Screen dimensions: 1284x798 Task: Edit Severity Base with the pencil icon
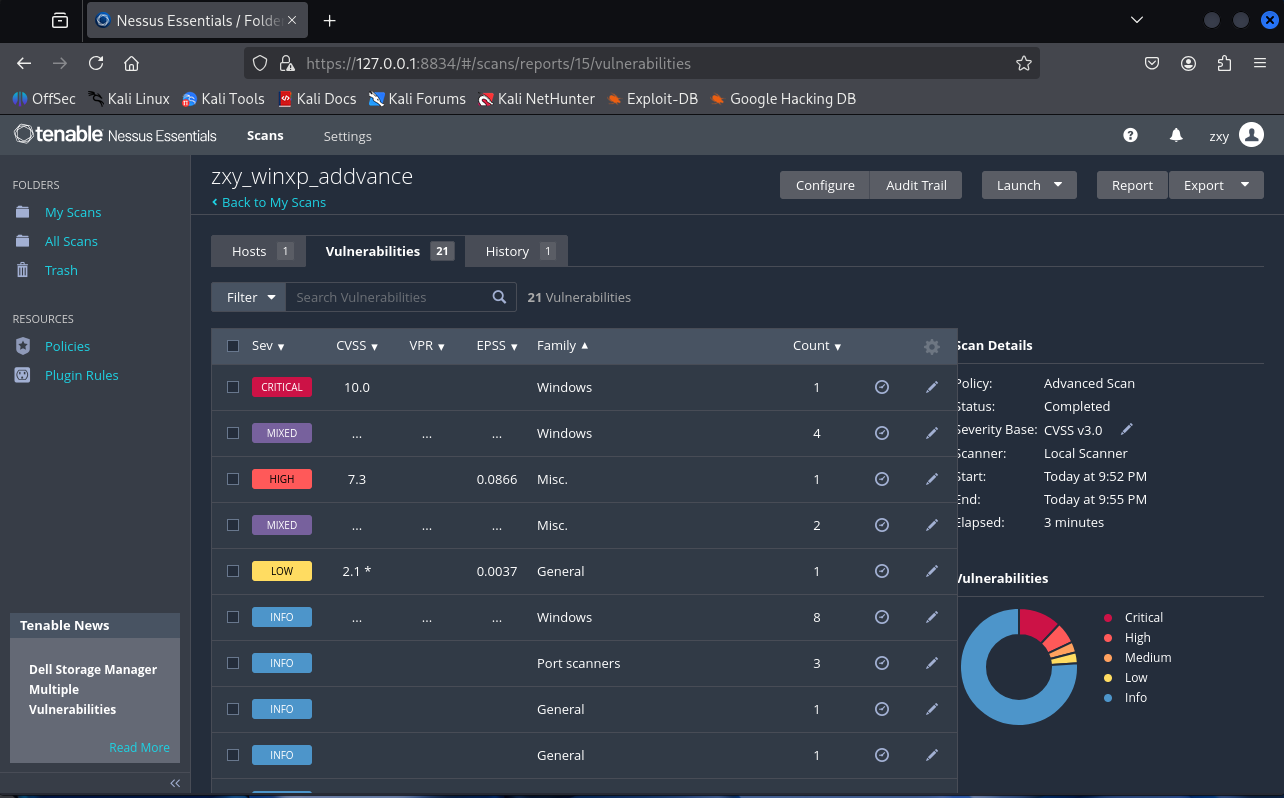[x=1127, y=429]
